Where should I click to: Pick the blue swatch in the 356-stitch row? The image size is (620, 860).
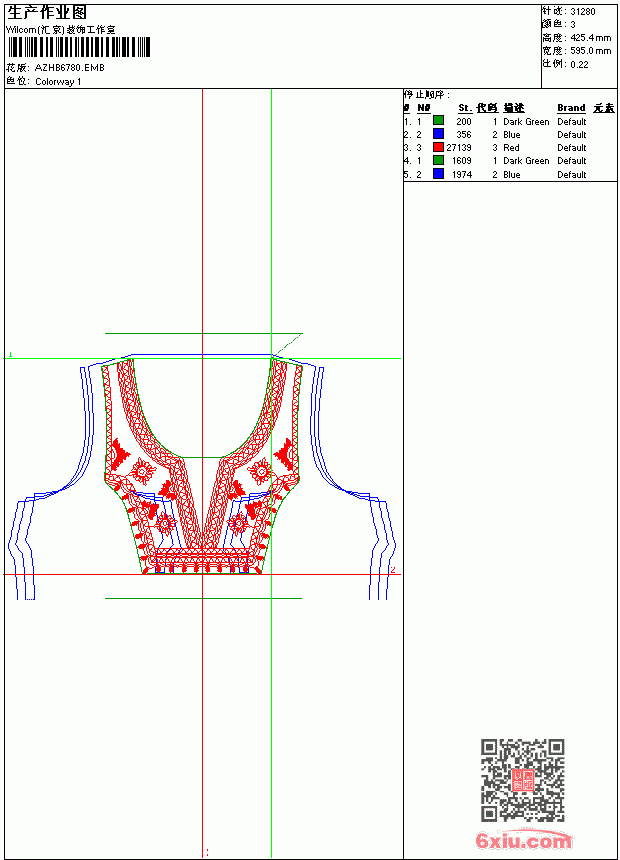point(438,134)
